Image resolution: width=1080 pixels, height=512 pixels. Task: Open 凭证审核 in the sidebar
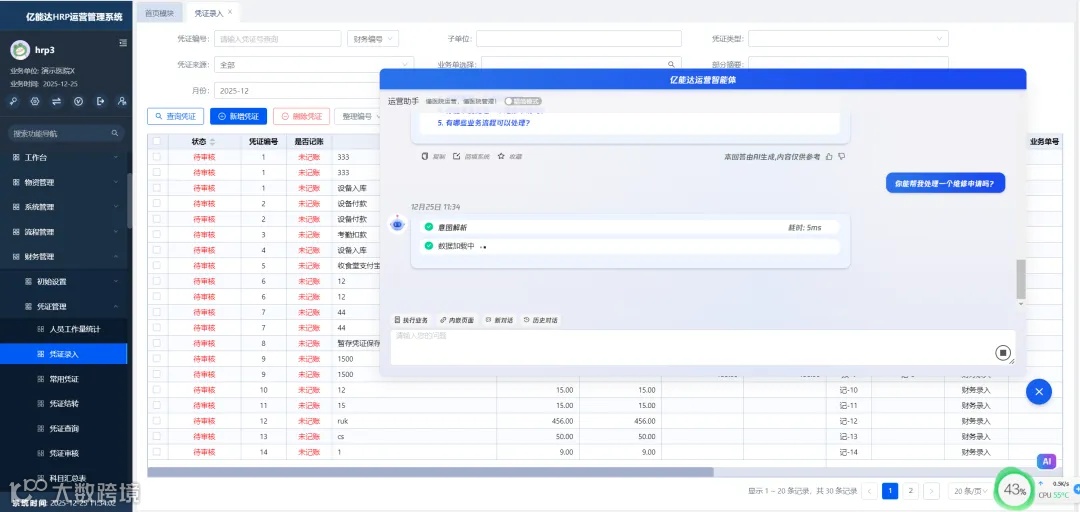tap(64, 453)
